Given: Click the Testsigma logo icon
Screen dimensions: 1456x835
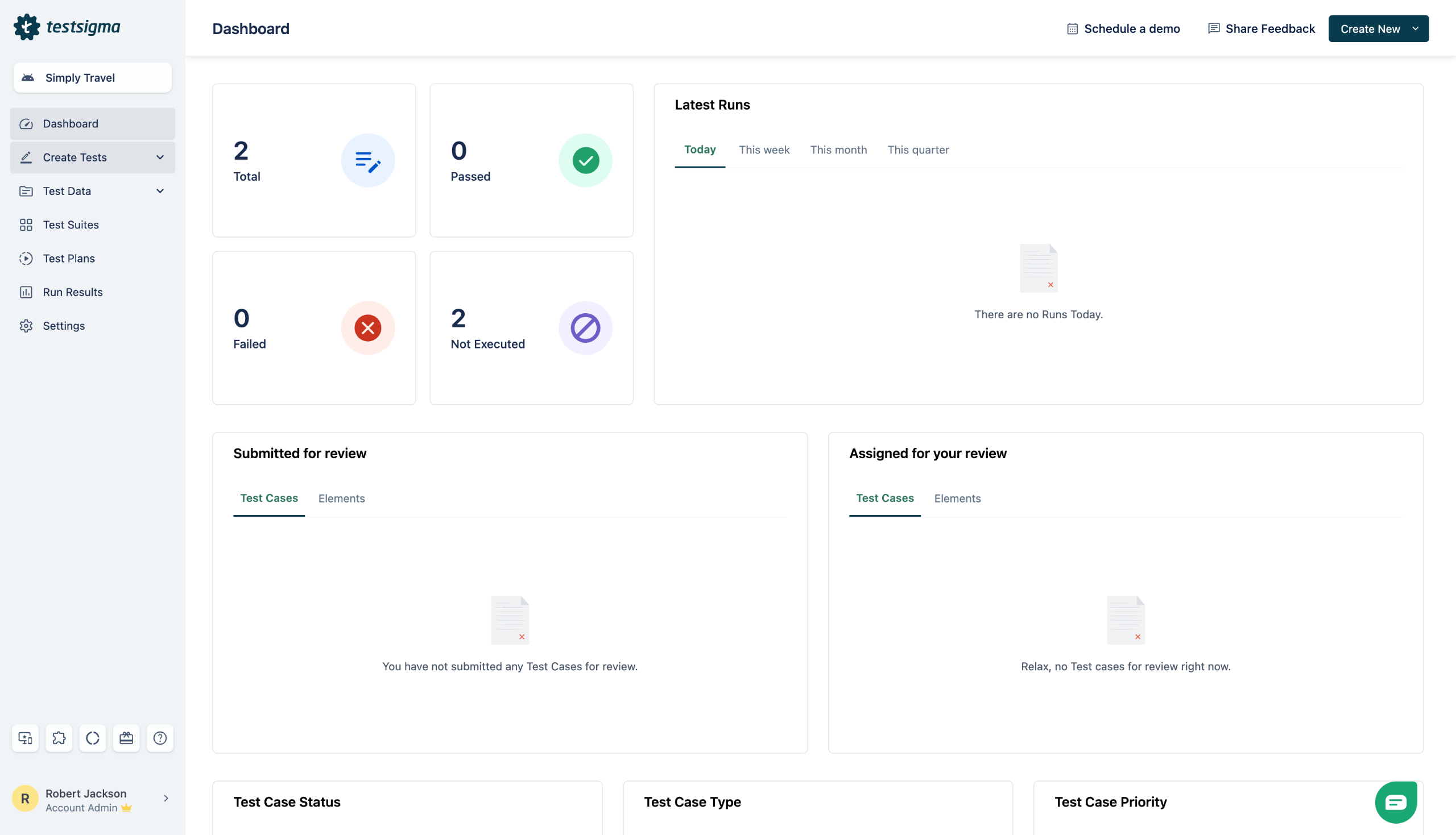Looking at the screenshot, I should click(x=26, y=27).
